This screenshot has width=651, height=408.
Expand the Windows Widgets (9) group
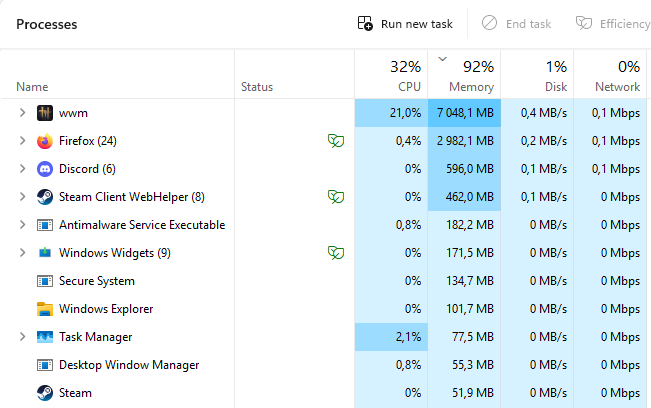point(22,253)
